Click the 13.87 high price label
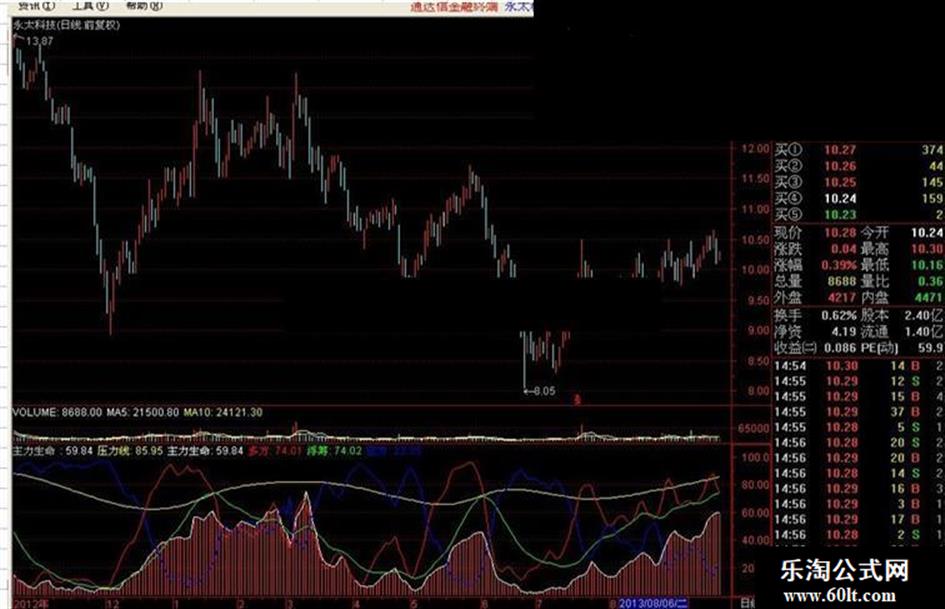The image size is (945, 609). pyautogui.click(x=39, y=42)
